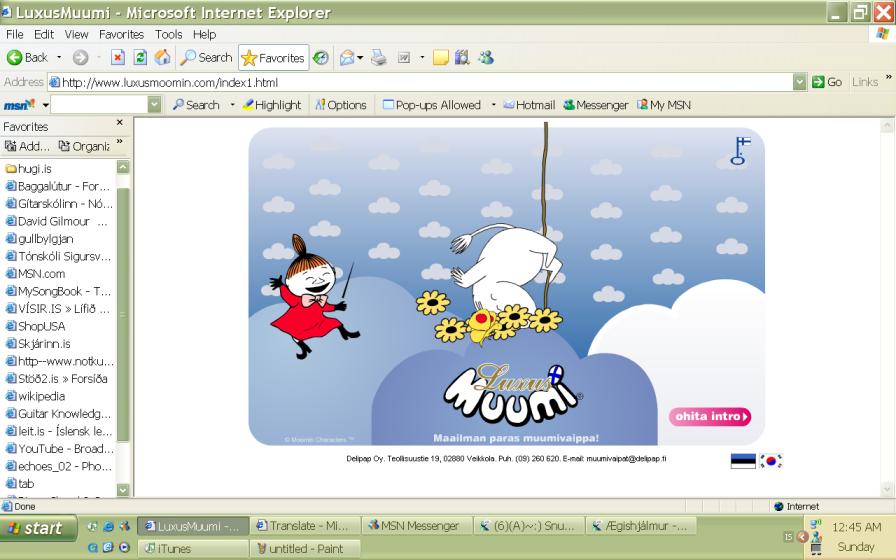Click the Finnish flag key icon
The width and height of the screenshot is (896, 560).
pos(740,151)
